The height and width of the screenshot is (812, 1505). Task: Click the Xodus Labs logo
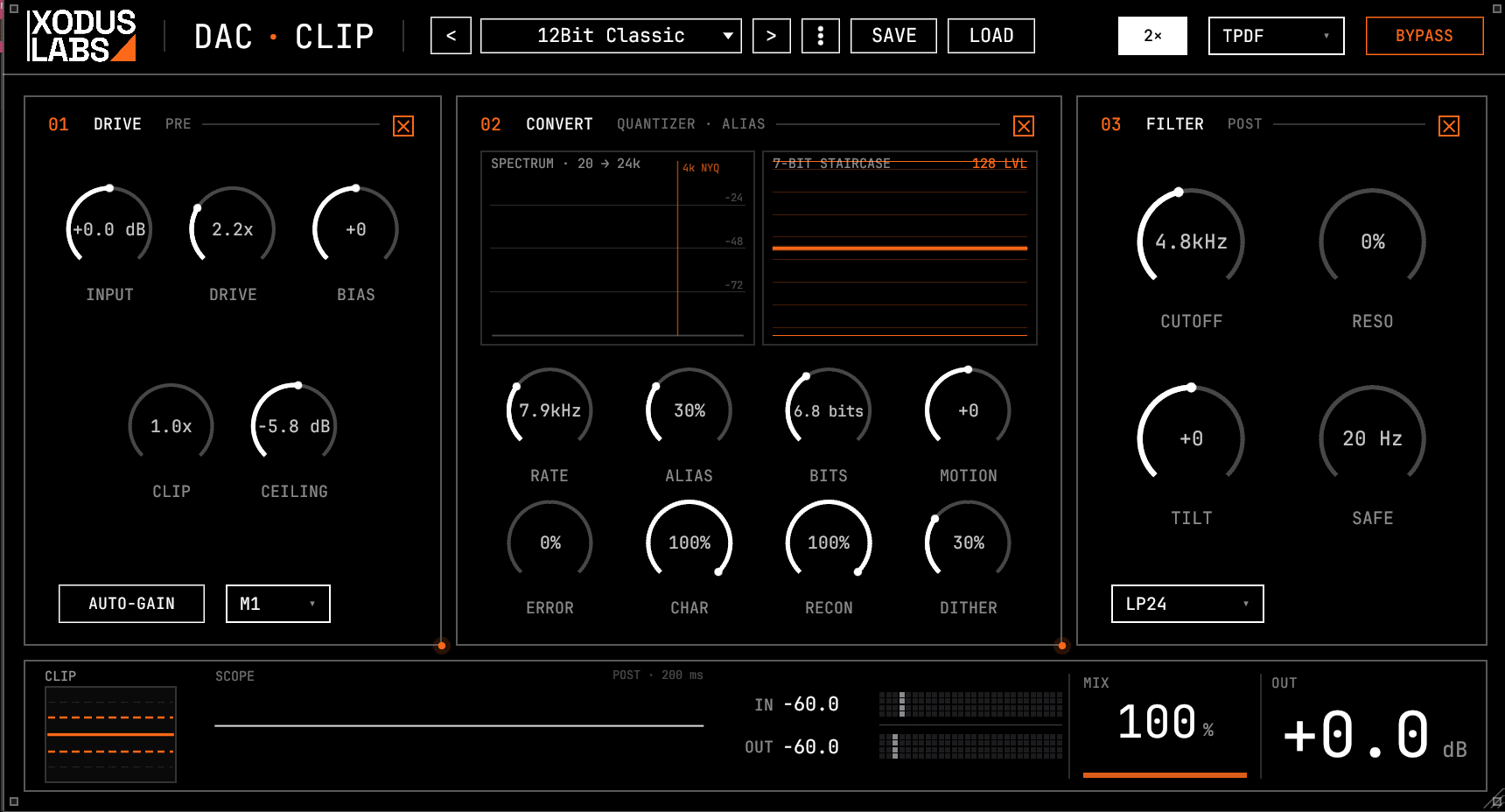tap(82, 36)
